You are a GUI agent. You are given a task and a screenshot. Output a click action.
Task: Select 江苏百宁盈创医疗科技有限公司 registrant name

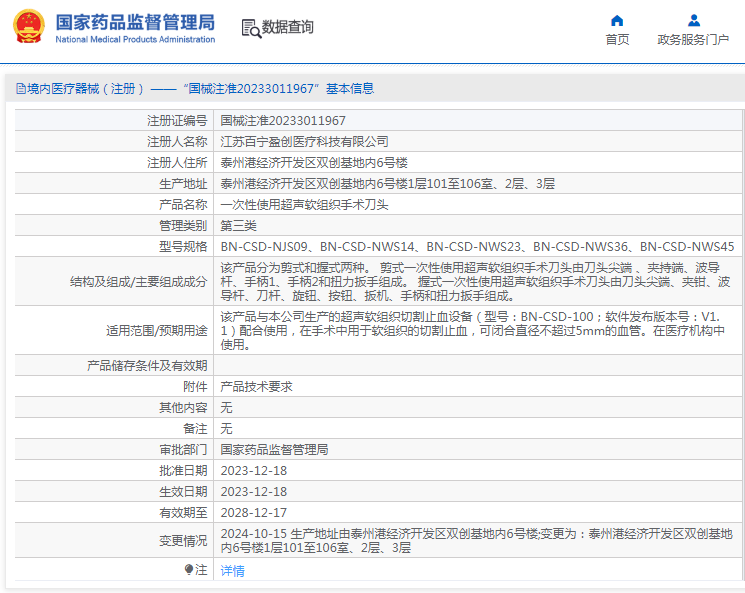tap(304, 142)
